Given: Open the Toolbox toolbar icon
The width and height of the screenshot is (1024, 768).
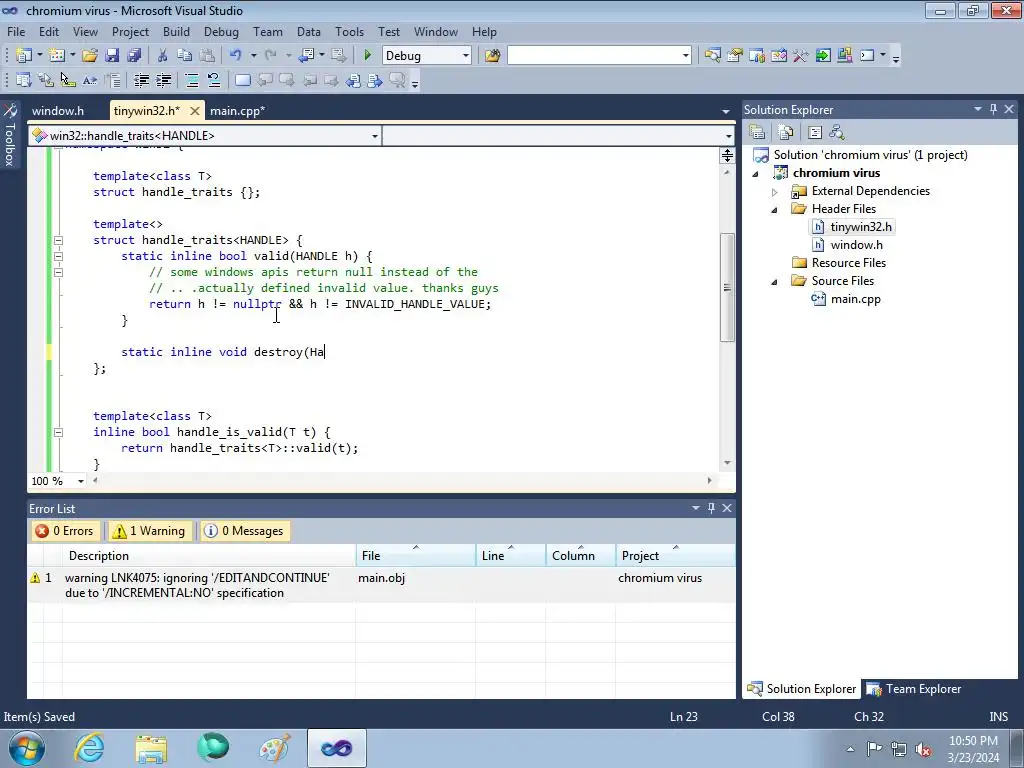Looking at the screenshot, I should point(801,56).
